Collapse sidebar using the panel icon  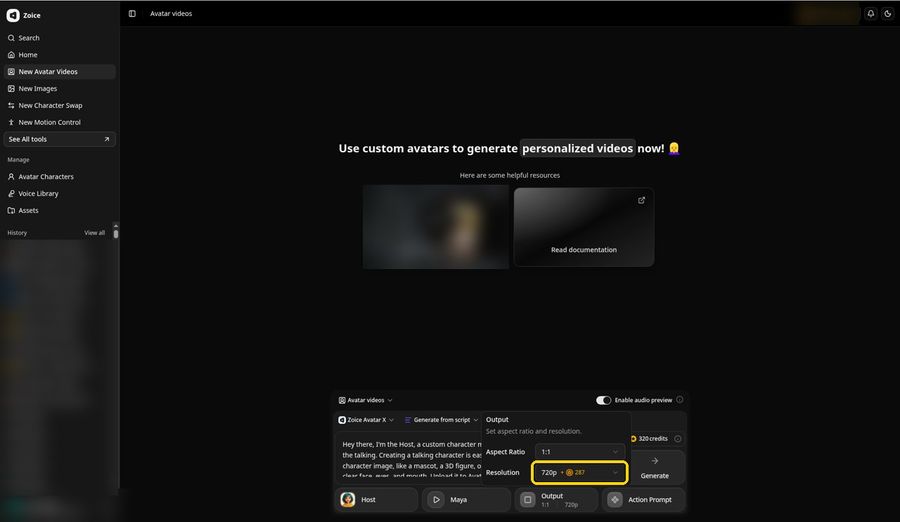(x=132, y=14)
